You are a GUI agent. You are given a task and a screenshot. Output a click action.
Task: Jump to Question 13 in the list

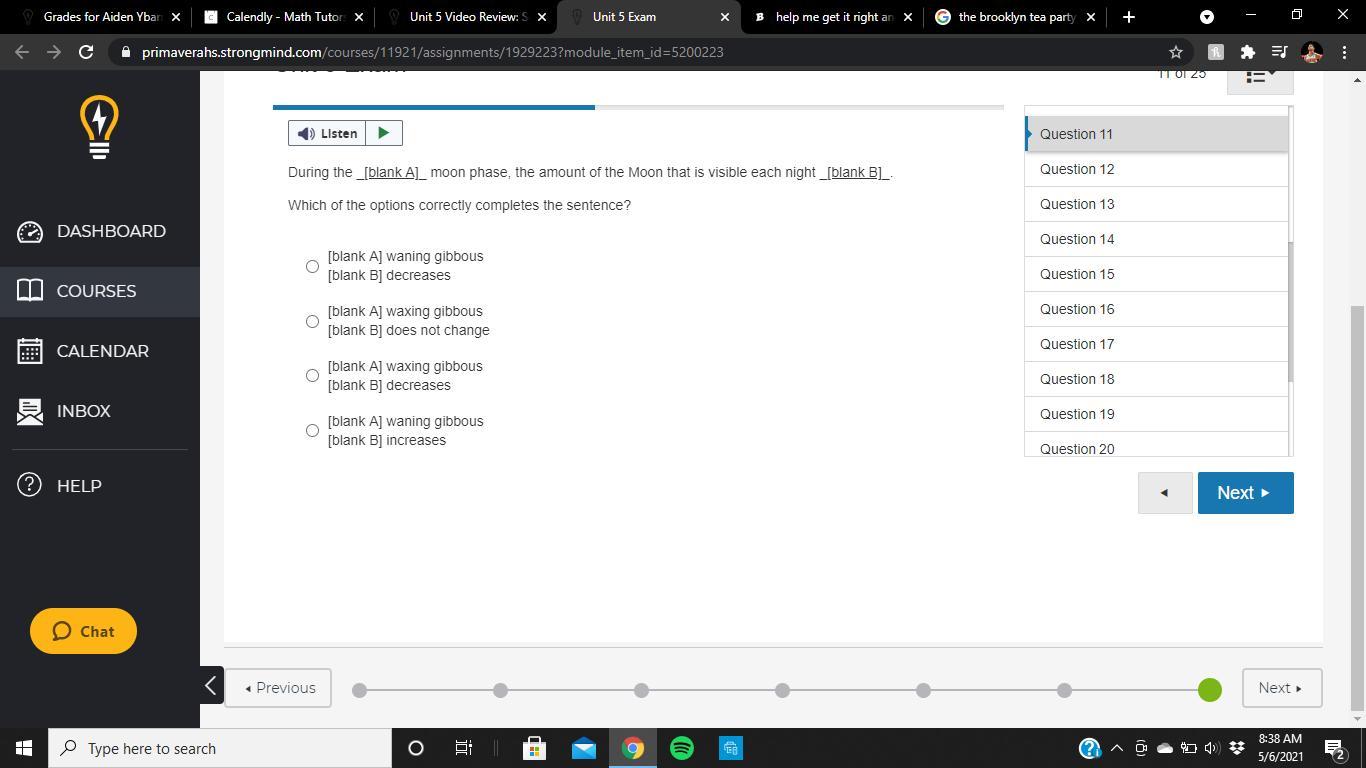1156,204
